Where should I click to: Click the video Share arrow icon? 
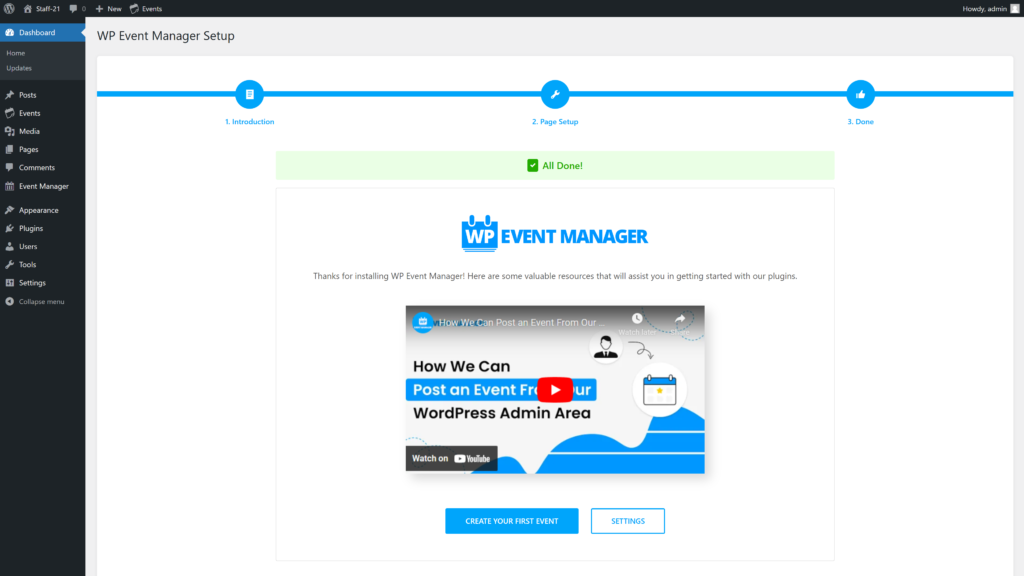(x=680, y=319)
